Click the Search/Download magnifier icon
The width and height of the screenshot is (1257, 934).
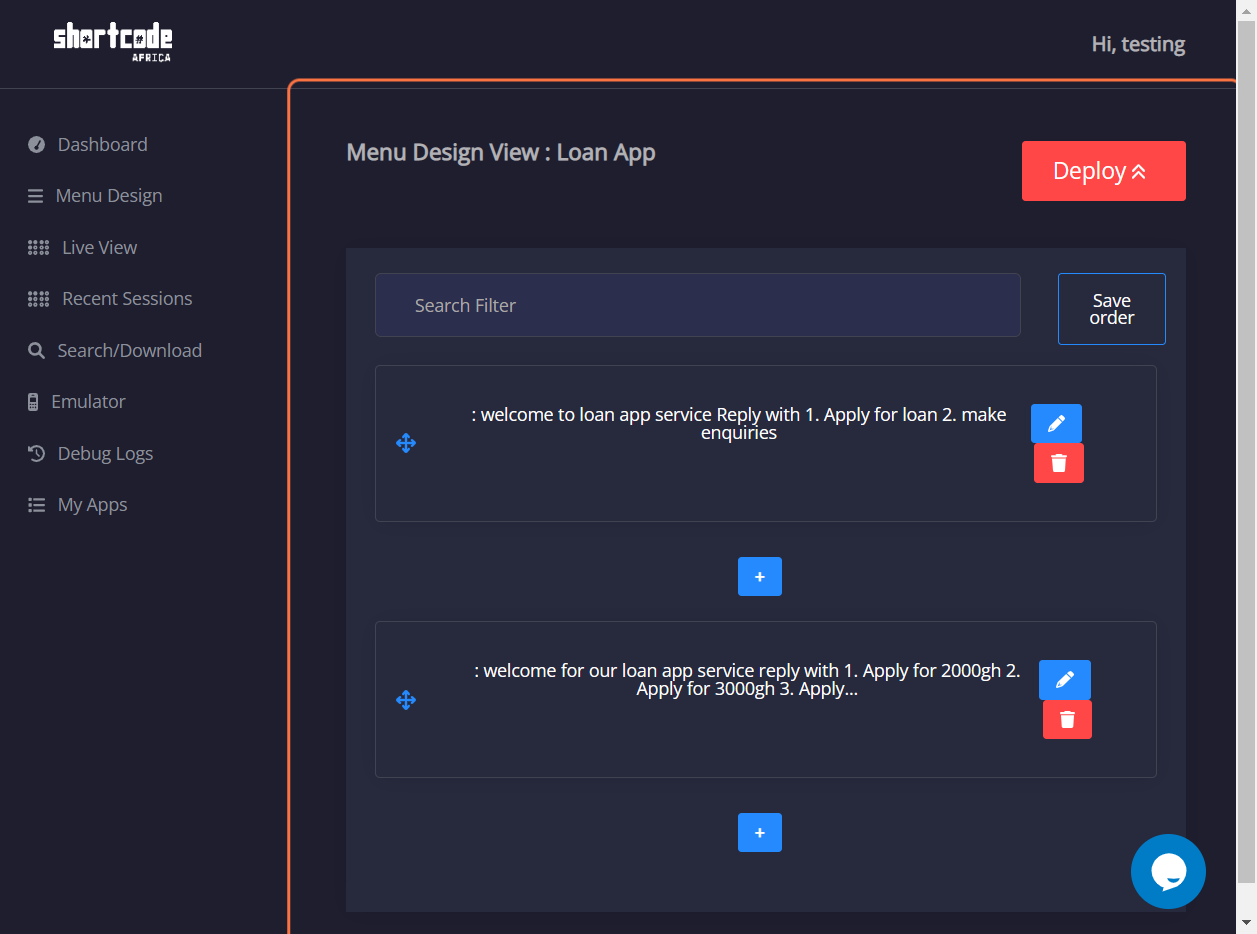coord(36,350)
